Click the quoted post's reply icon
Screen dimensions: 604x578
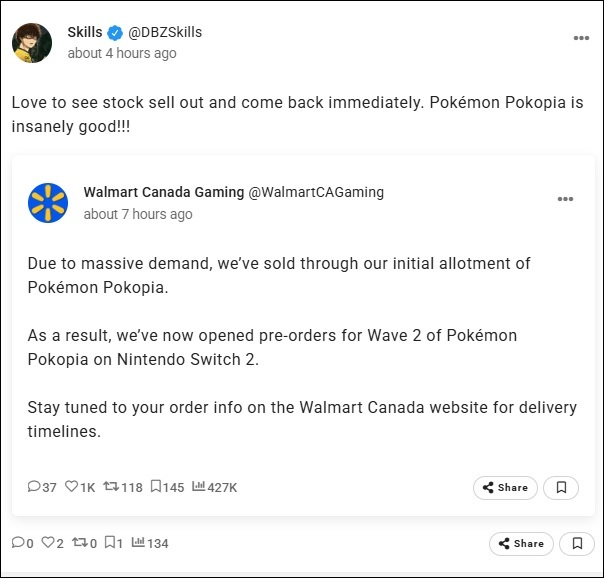pyautogui.click(x=35, y=487)
